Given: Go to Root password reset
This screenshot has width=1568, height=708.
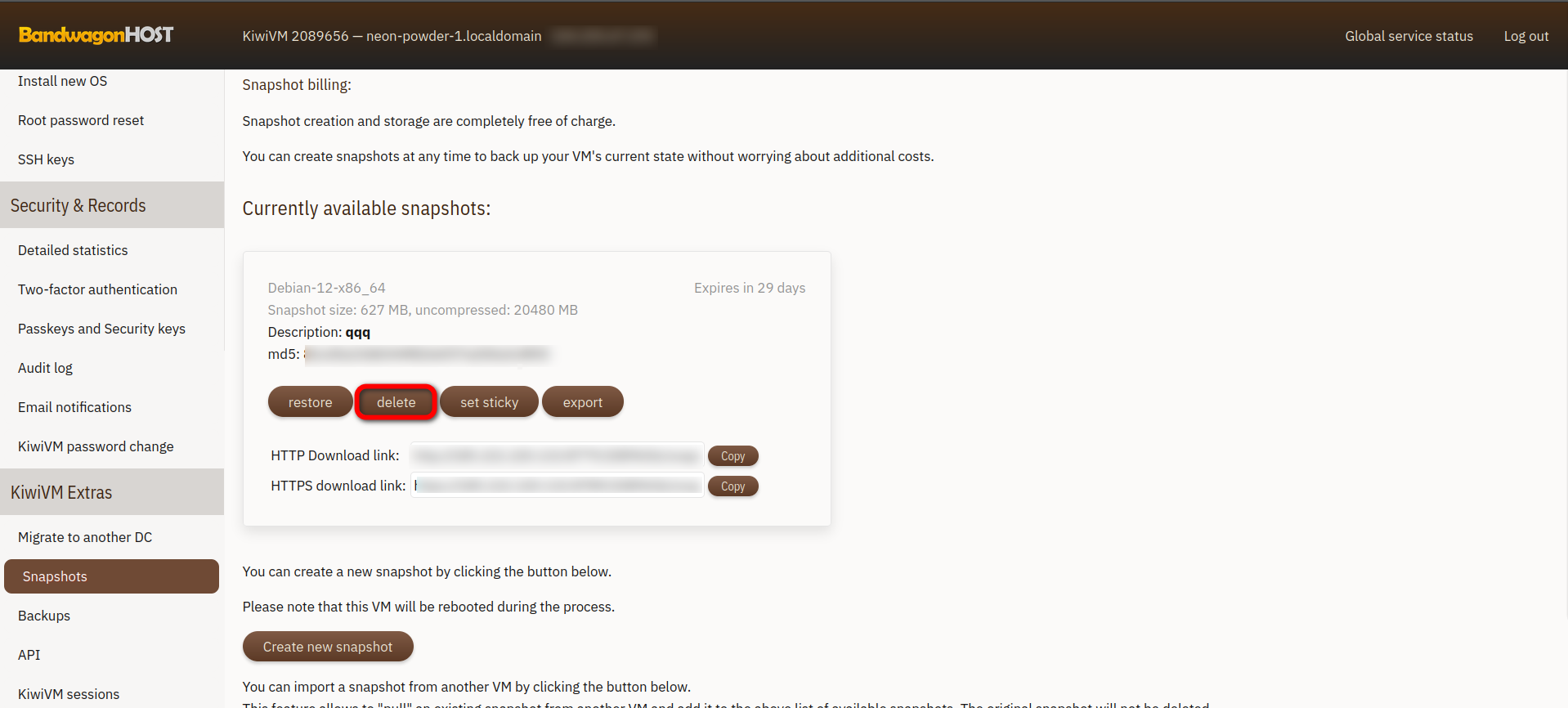Looking at the screenshot, I should (x=81, y=120).
